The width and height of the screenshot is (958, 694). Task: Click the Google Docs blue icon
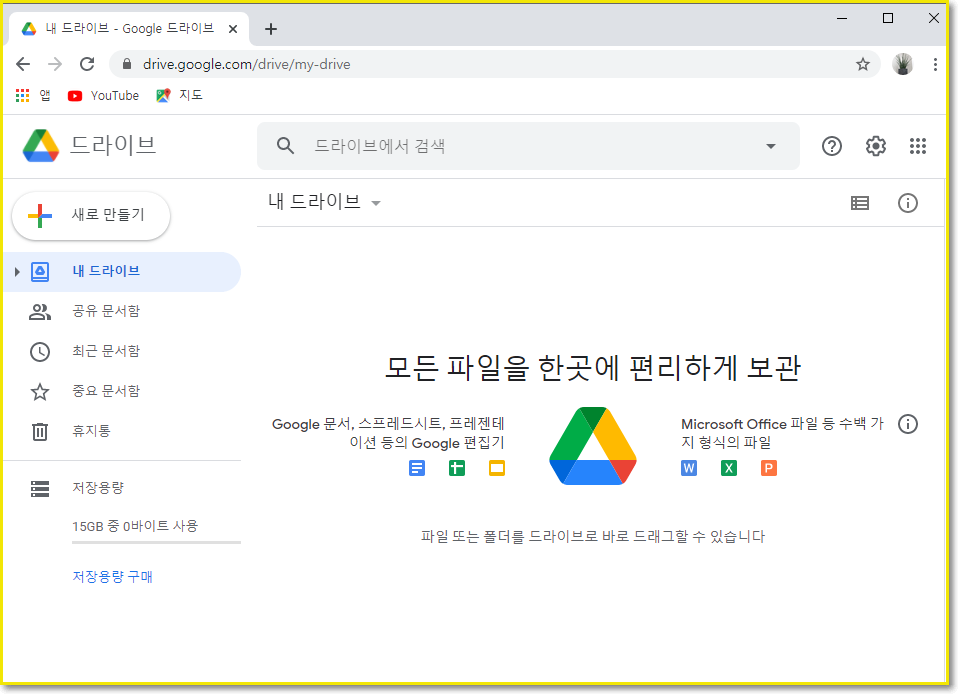[417, 469]
